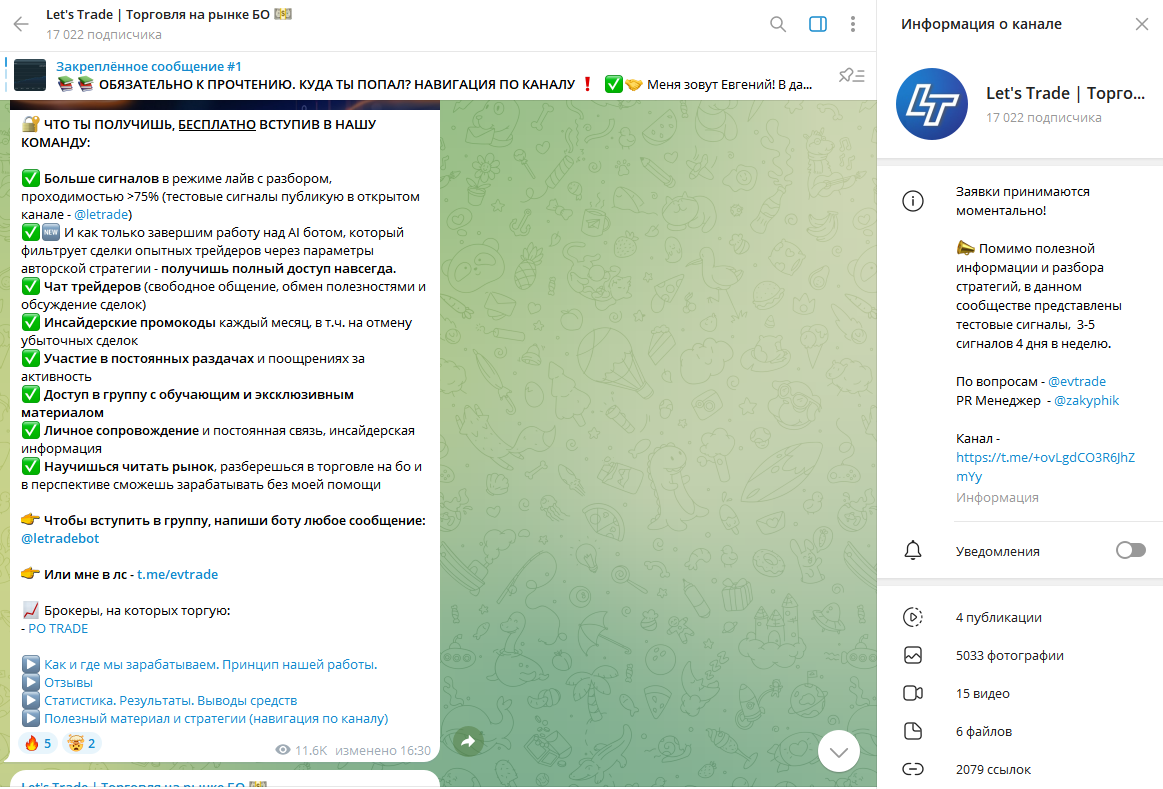Jump to bottom with down chevron button
1163x789 pixels.
839,751
